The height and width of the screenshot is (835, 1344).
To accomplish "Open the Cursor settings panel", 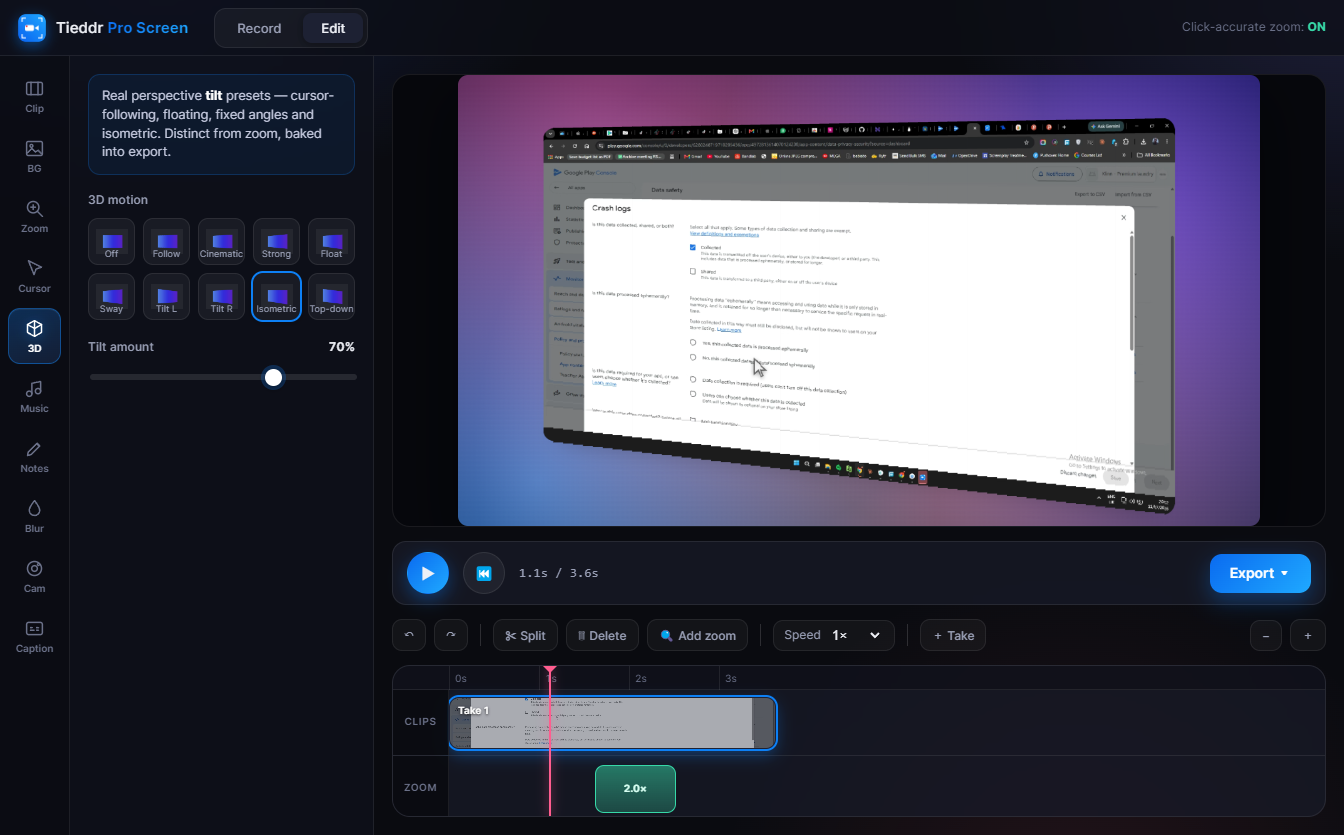I will pos(34,277).
